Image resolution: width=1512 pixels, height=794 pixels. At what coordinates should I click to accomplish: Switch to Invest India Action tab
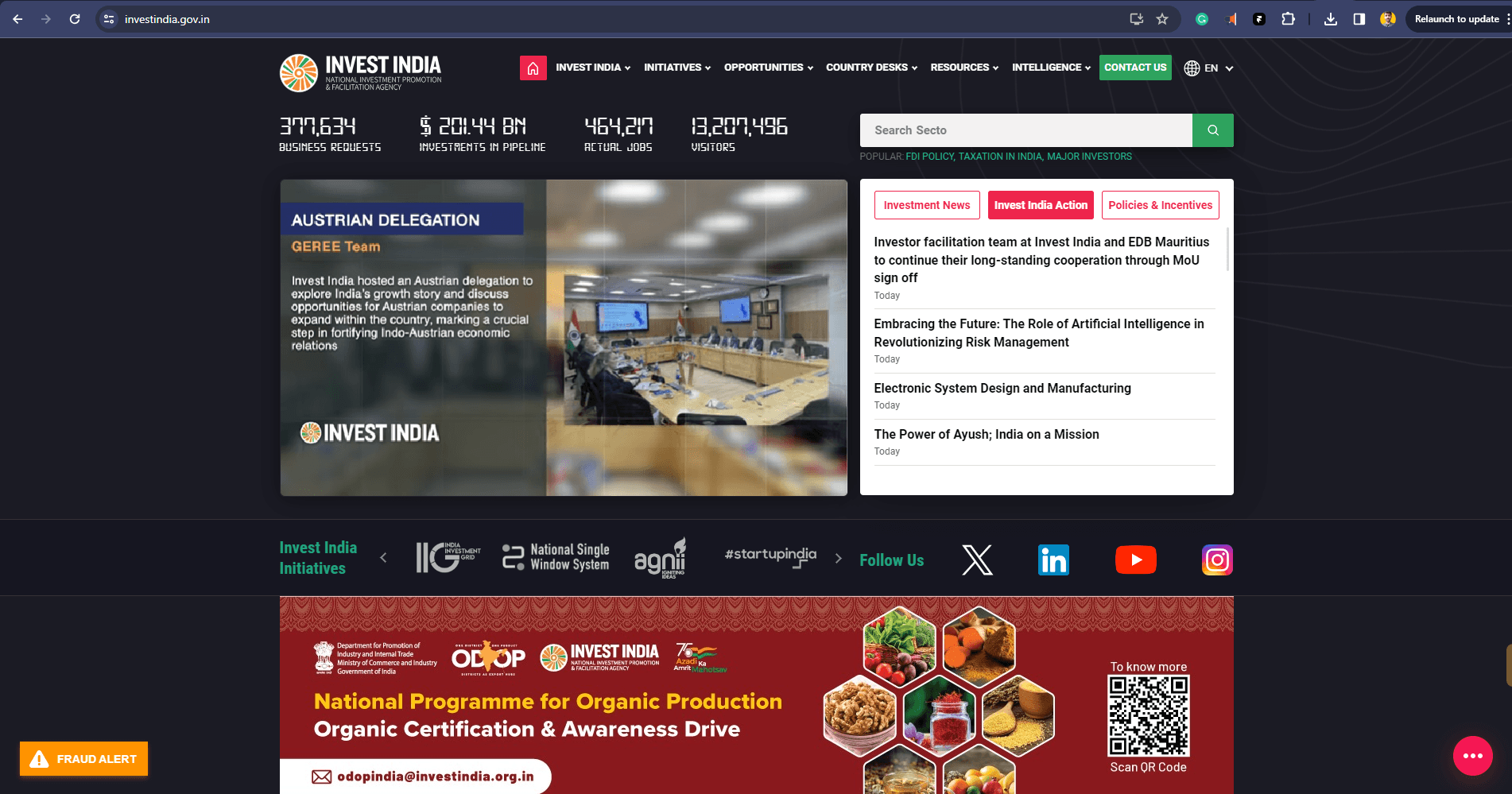(x=1041, y=205)
